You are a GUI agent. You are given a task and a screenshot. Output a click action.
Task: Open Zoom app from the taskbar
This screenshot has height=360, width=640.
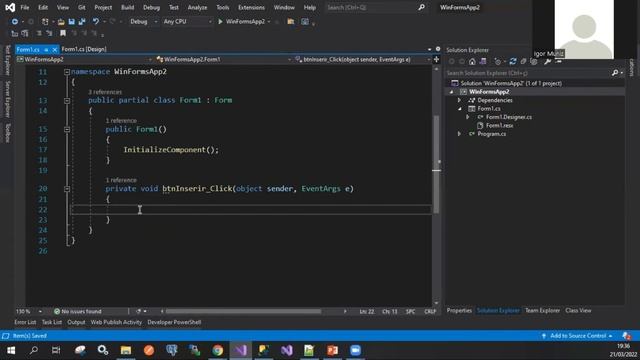click(356, 350)
